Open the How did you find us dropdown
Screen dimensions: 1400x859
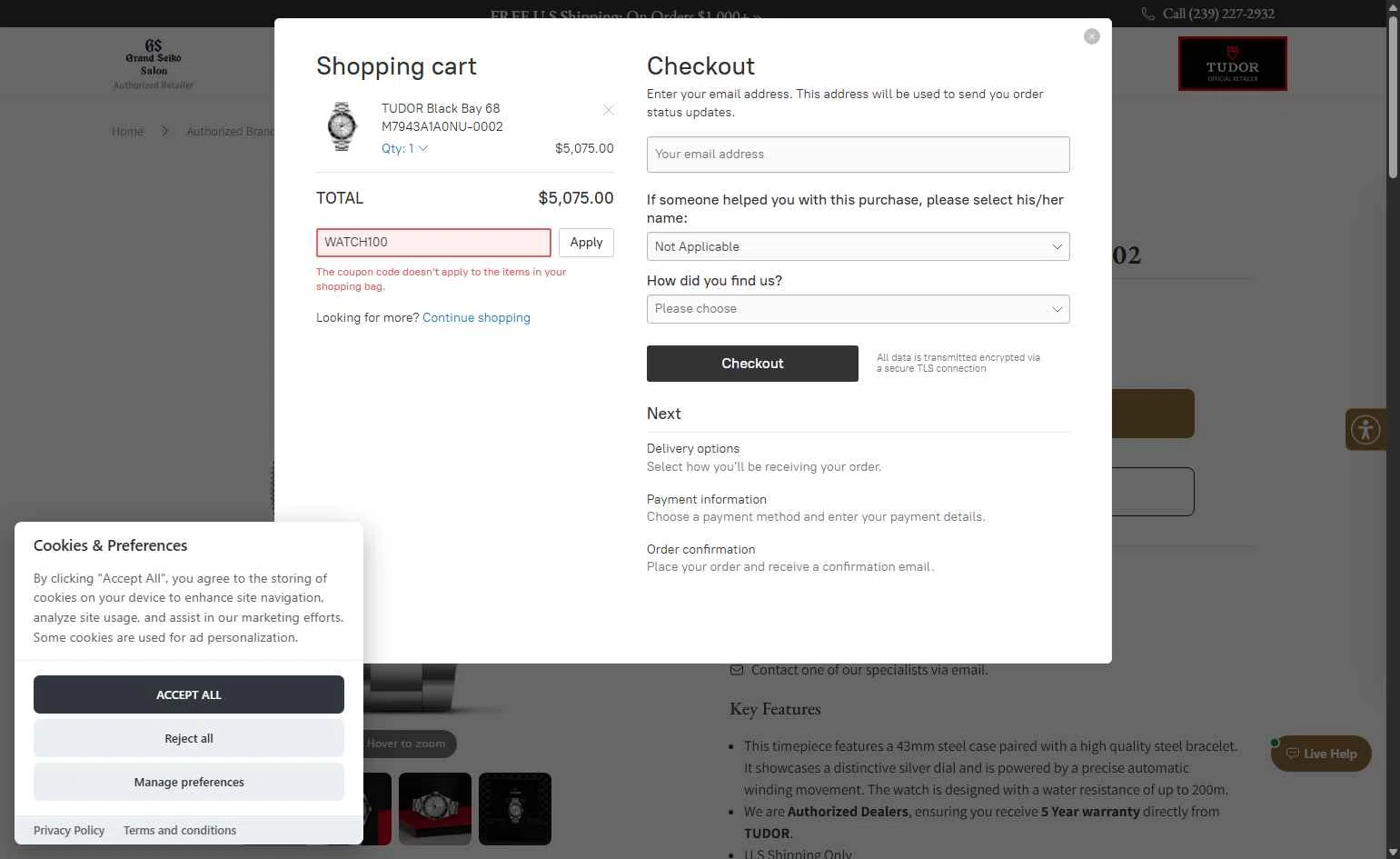coord(858,309)
